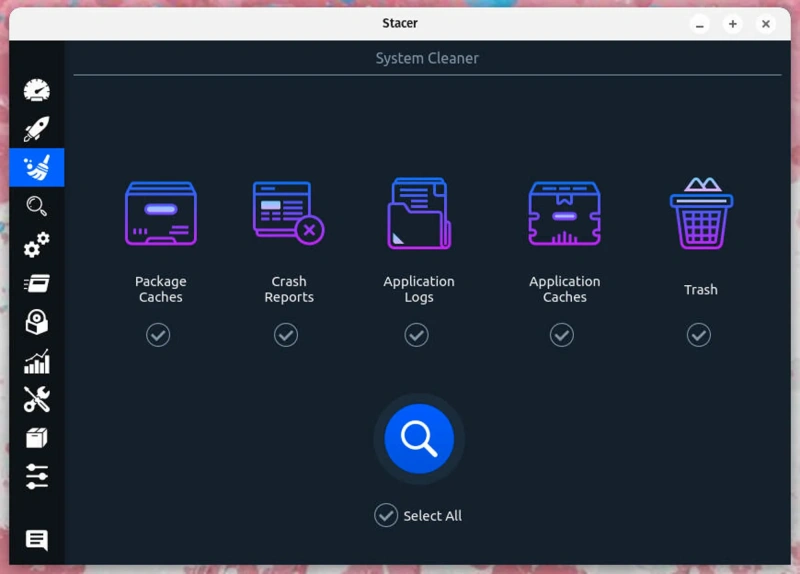Click the Trash basket illustration
The image size is (800, 574).
[x=701, y=214]
